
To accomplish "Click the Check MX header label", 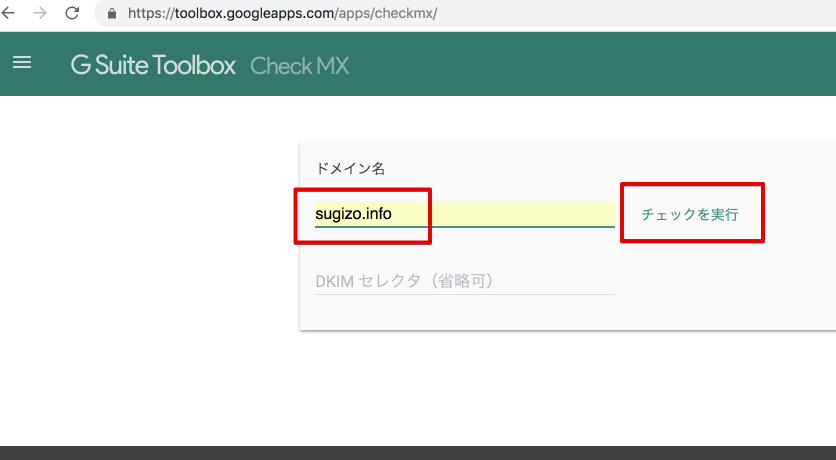I will [300, 66].
